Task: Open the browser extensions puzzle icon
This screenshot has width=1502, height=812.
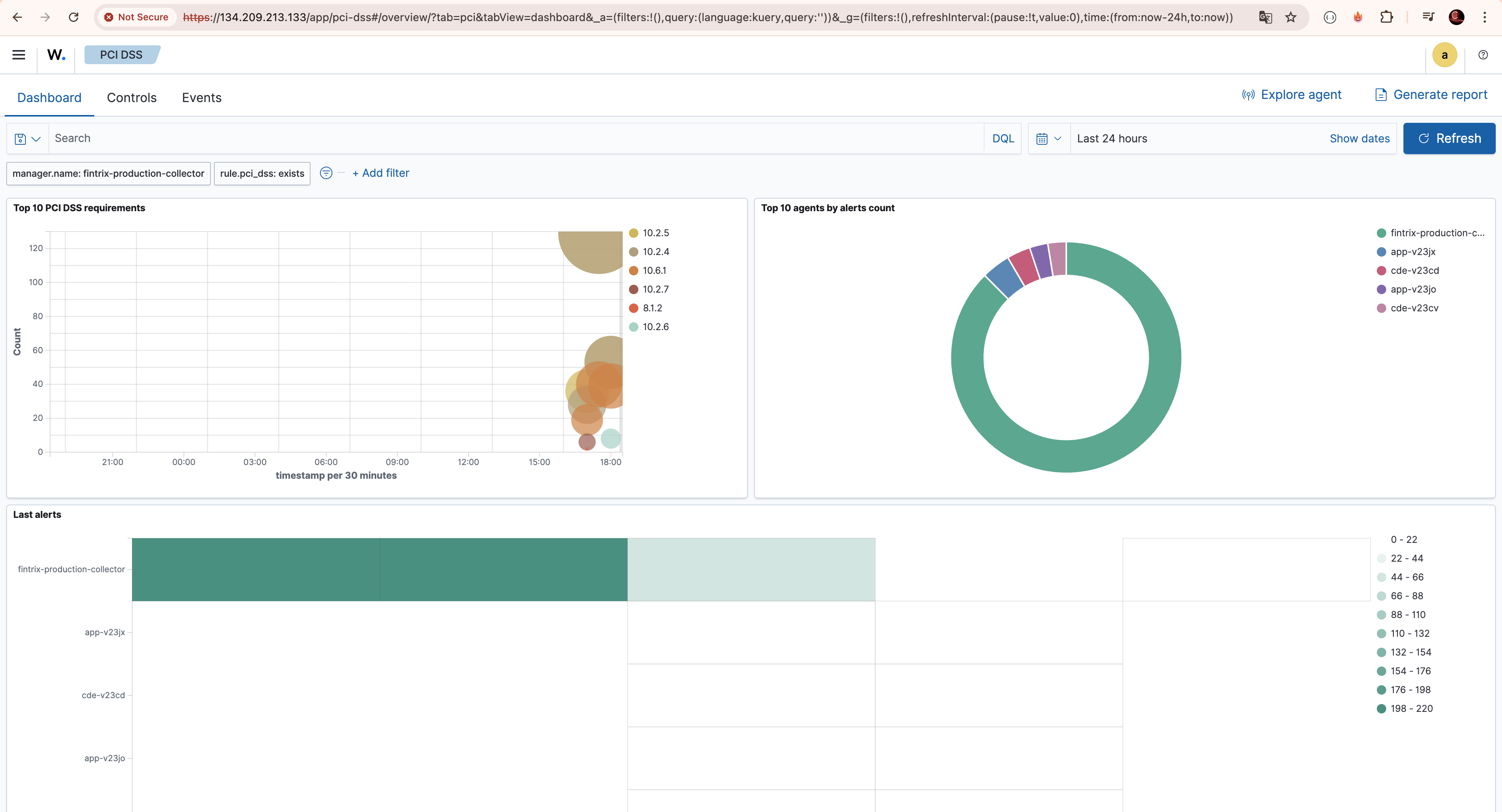Action: 1387,18
